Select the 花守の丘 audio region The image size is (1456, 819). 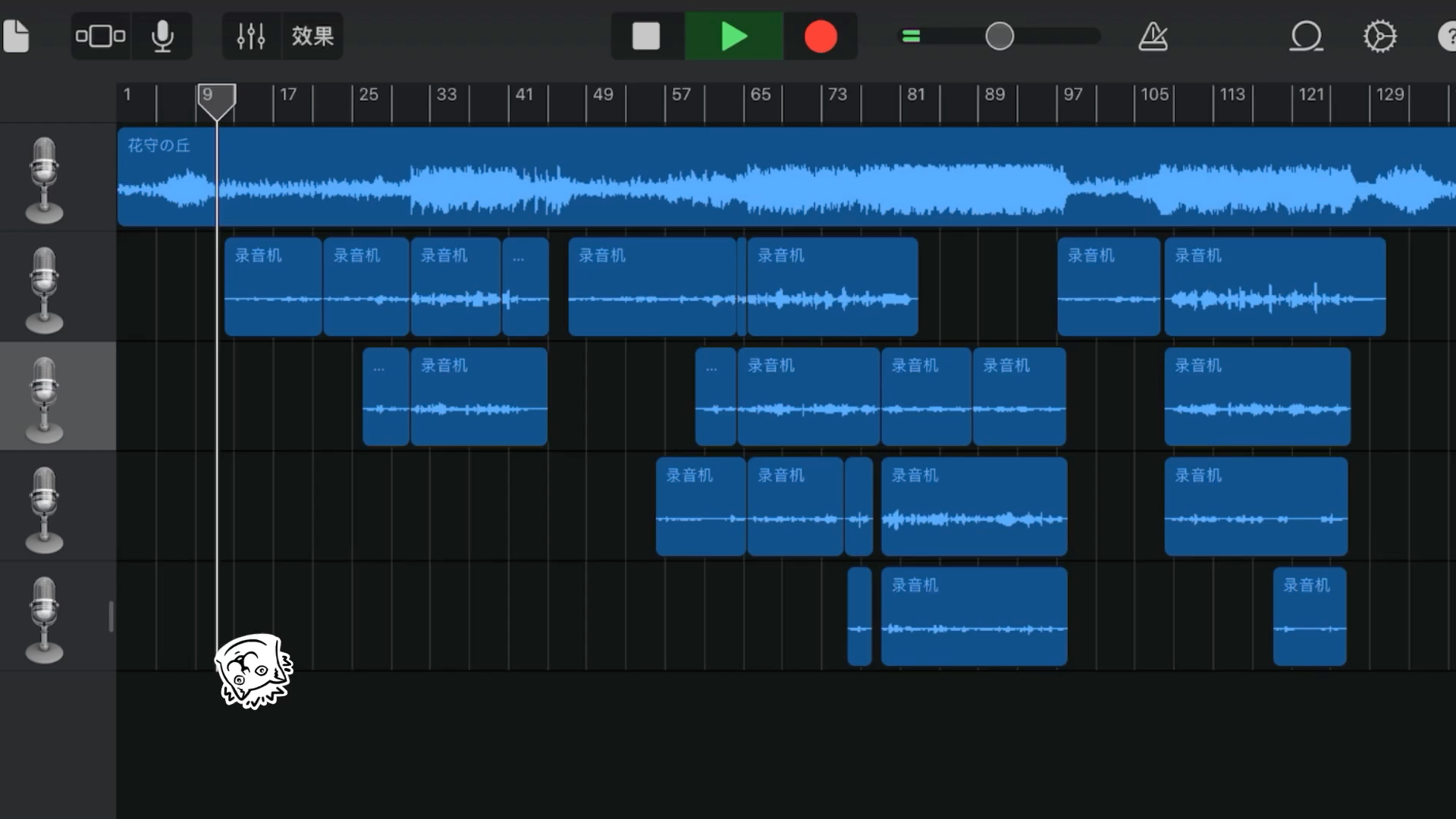(x=786, y=177)
